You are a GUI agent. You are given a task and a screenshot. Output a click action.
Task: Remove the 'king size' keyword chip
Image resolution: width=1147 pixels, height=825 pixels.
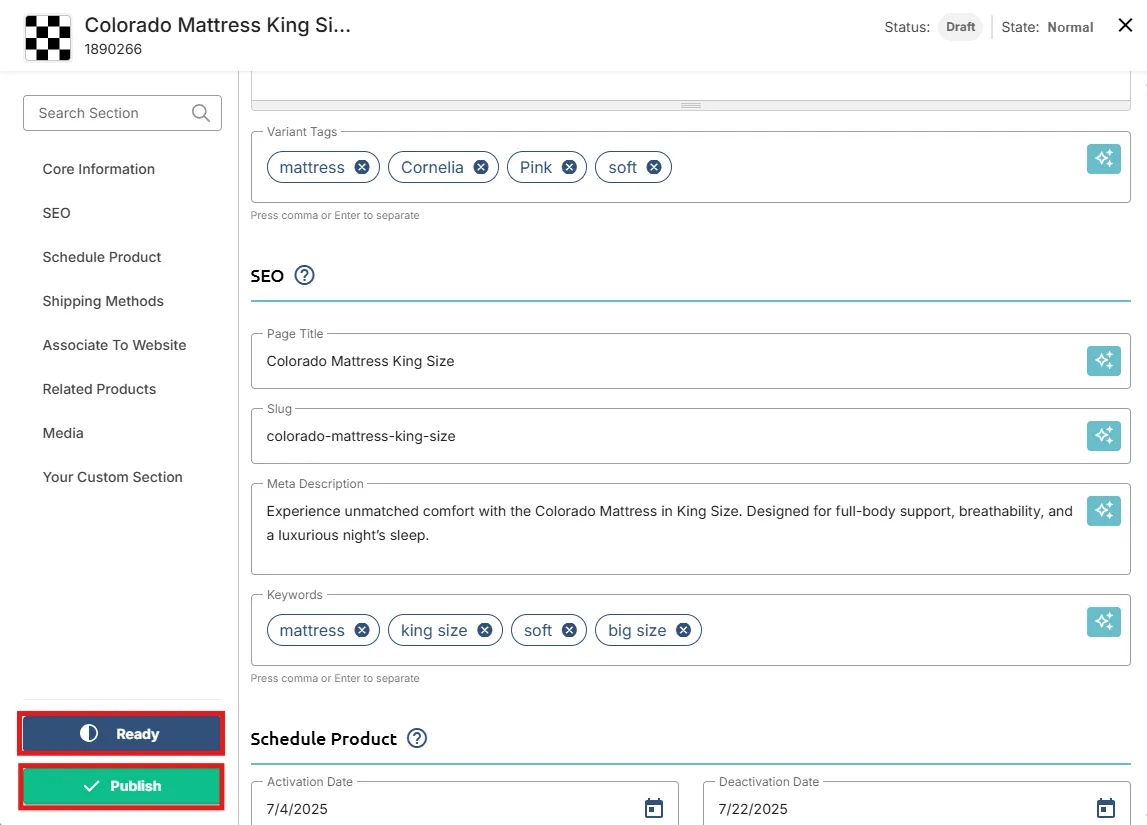pyautogui.click(x=485, y=630)
